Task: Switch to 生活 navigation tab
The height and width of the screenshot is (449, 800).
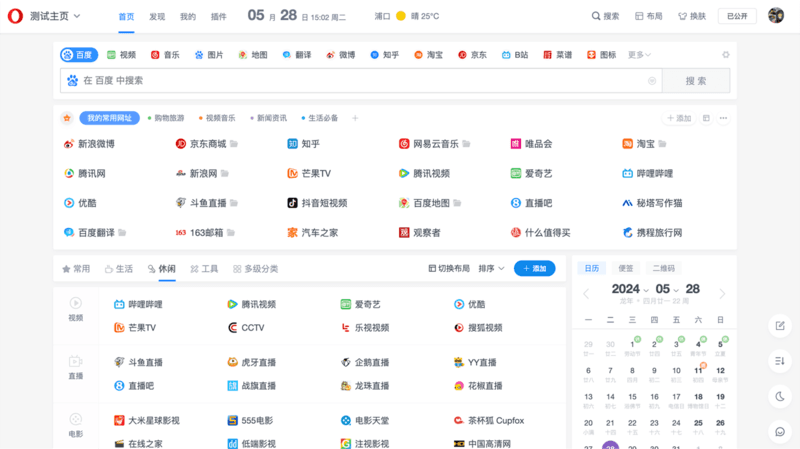Action: click(119, 269)
